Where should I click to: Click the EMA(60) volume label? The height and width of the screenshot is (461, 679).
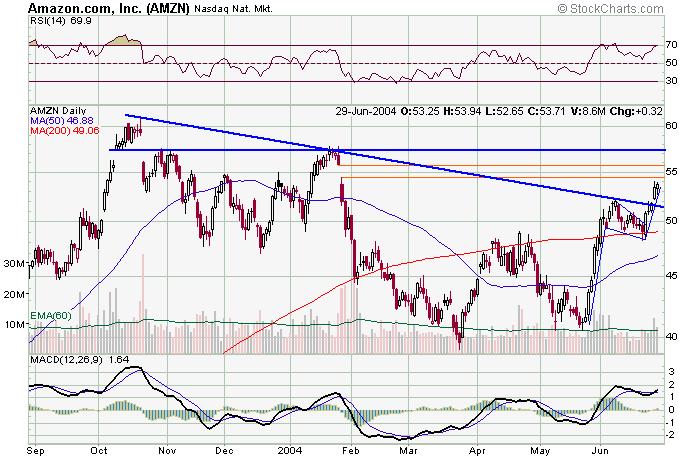coord(51,316)
